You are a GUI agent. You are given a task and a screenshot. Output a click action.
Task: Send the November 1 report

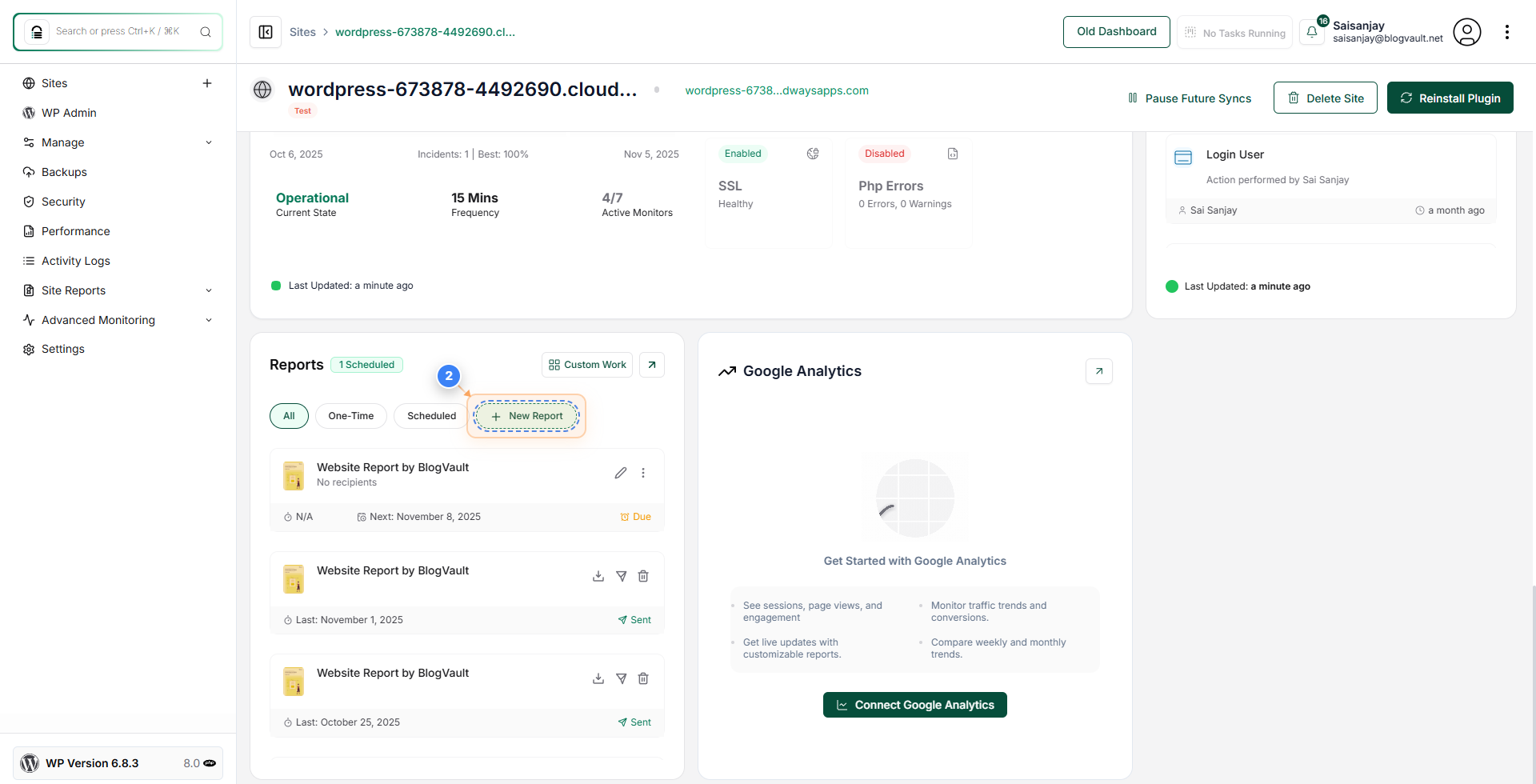point(621,576)
